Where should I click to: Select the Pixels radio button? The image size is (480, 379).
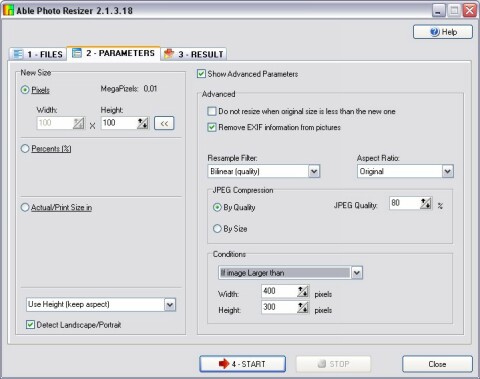(x=25, y=90)
